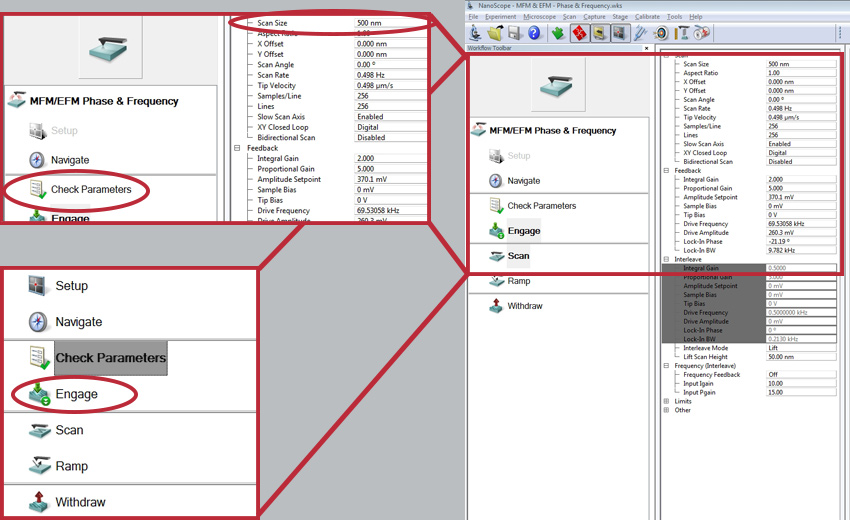The height and width of the screenshot is (520, 850).
Task: Select the red diamond scan toolbar icon
Action: (579, 33)
